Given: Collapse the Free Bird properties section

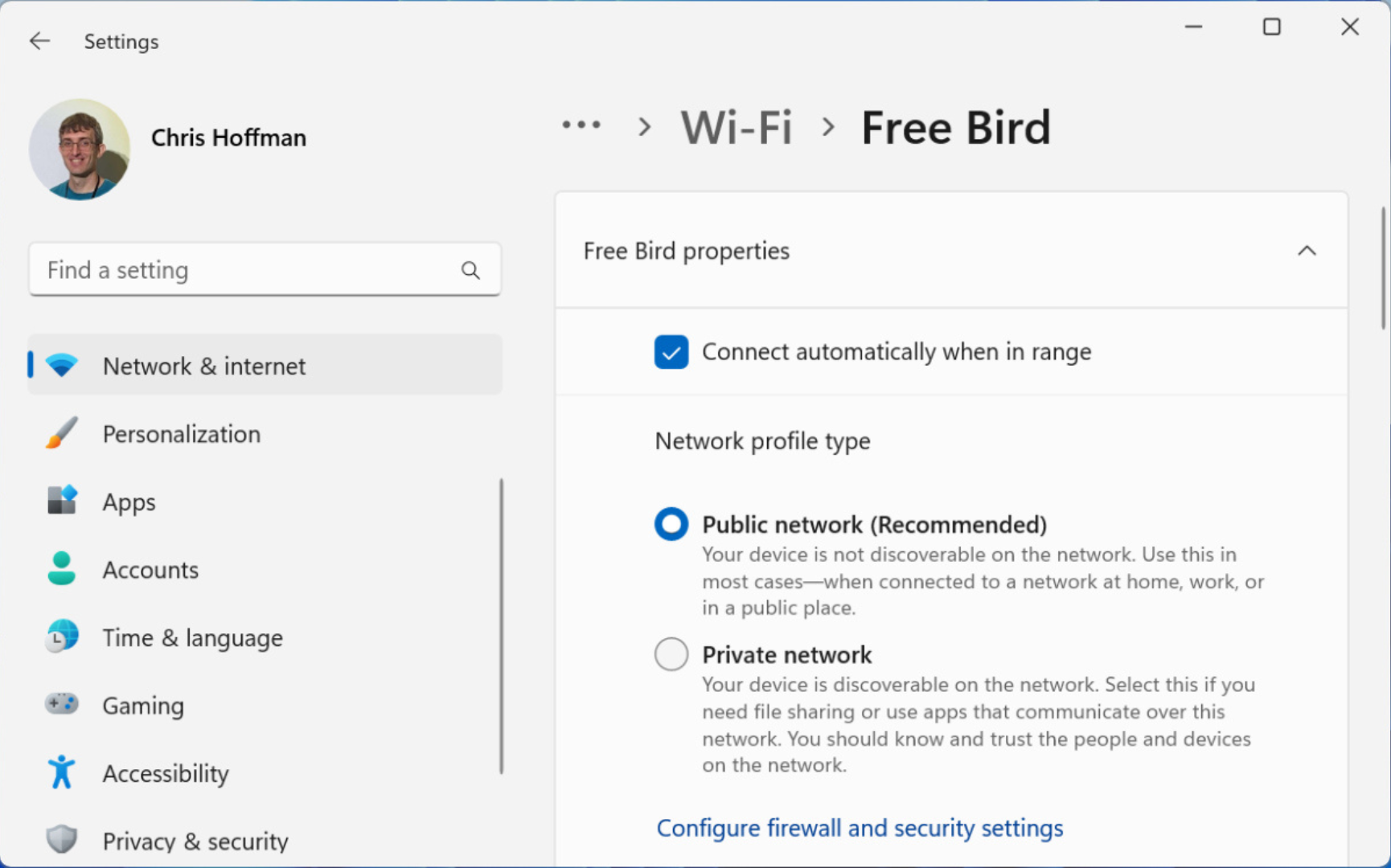Looking at the screenshot, I should [1307, 250].
